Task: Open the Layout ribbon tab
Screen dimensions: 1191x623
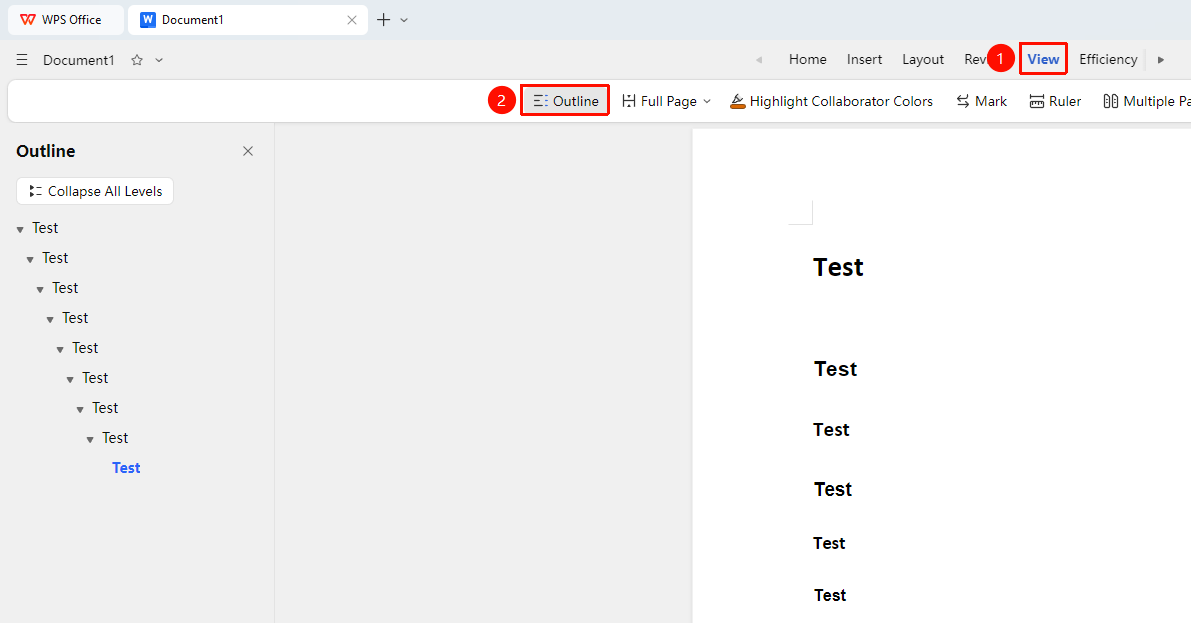Action: (923, 59)
